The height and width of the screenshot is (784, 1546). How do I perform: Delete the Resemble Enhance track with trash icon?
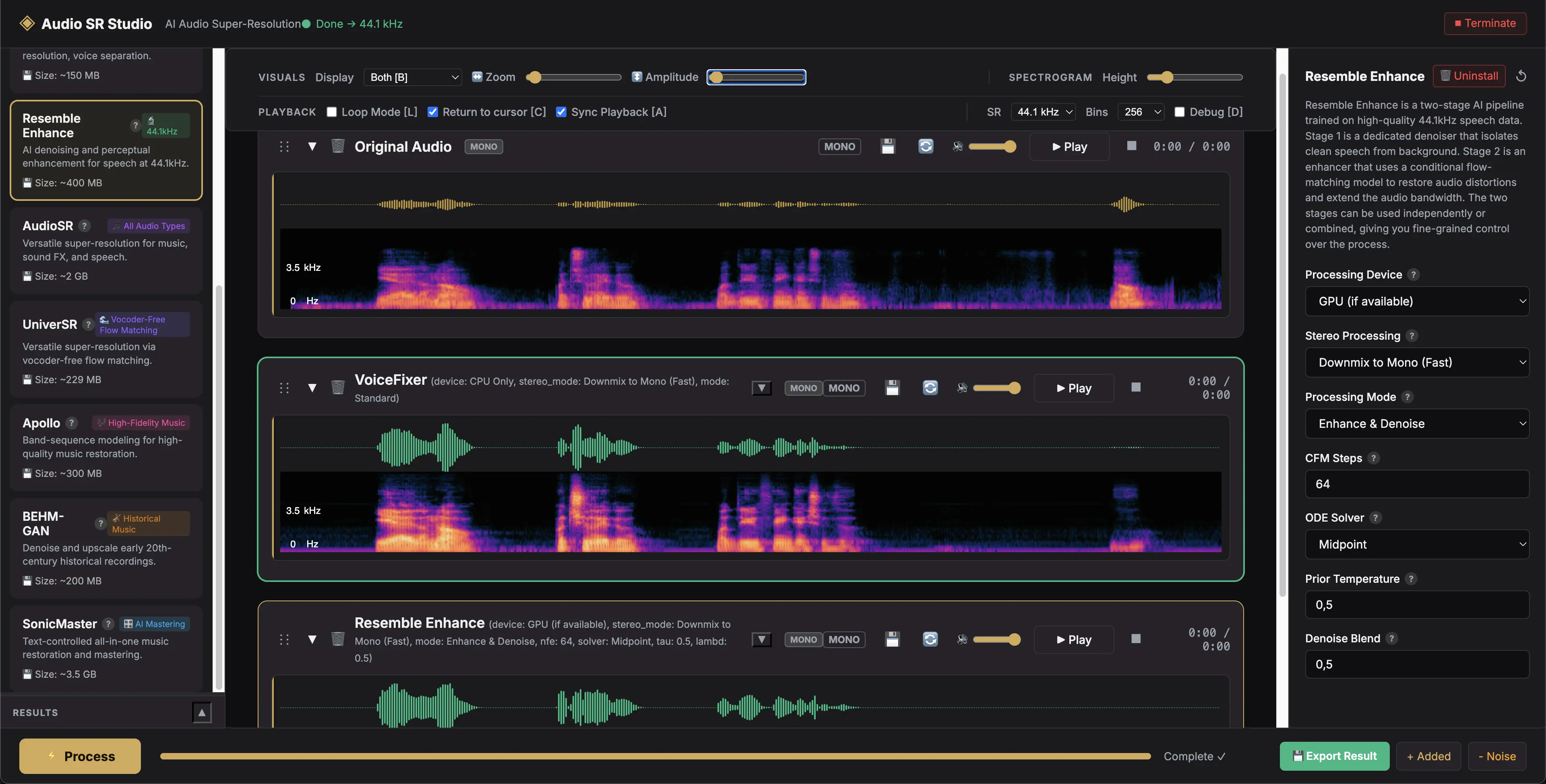point(338,640)
